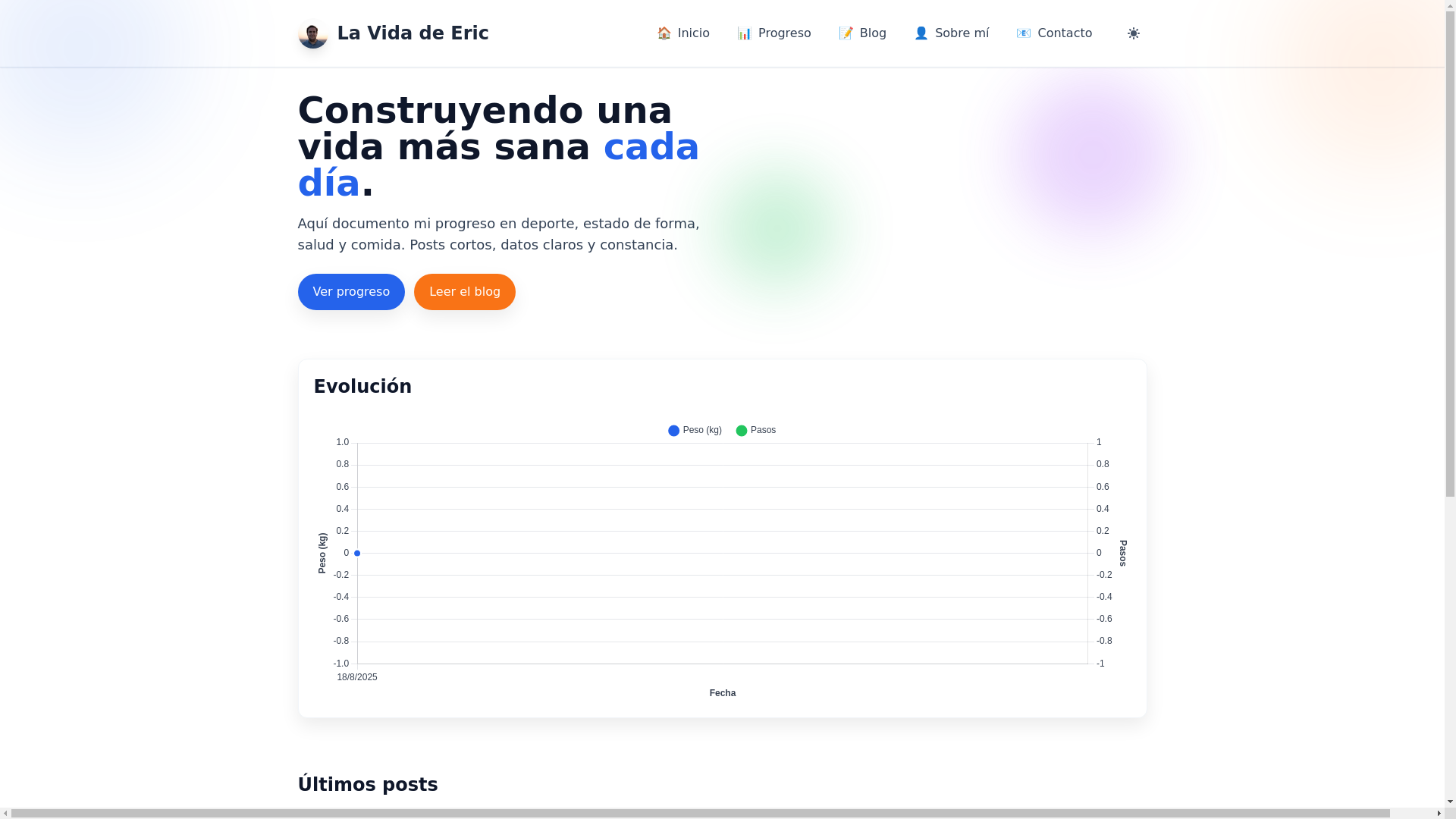Click the envelope icon beside Contacto

click(1024, 33)
